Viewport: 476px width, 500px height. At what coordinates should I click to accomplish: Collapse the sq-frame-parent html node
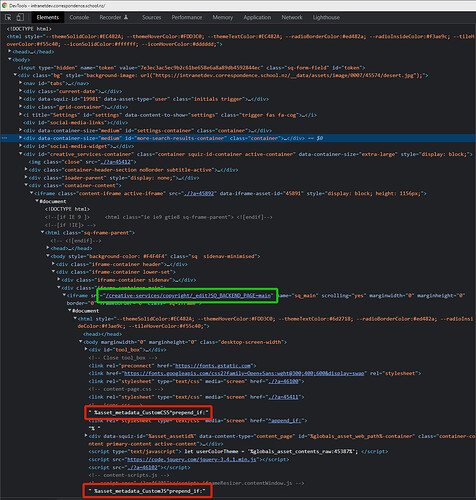(43, 233)
